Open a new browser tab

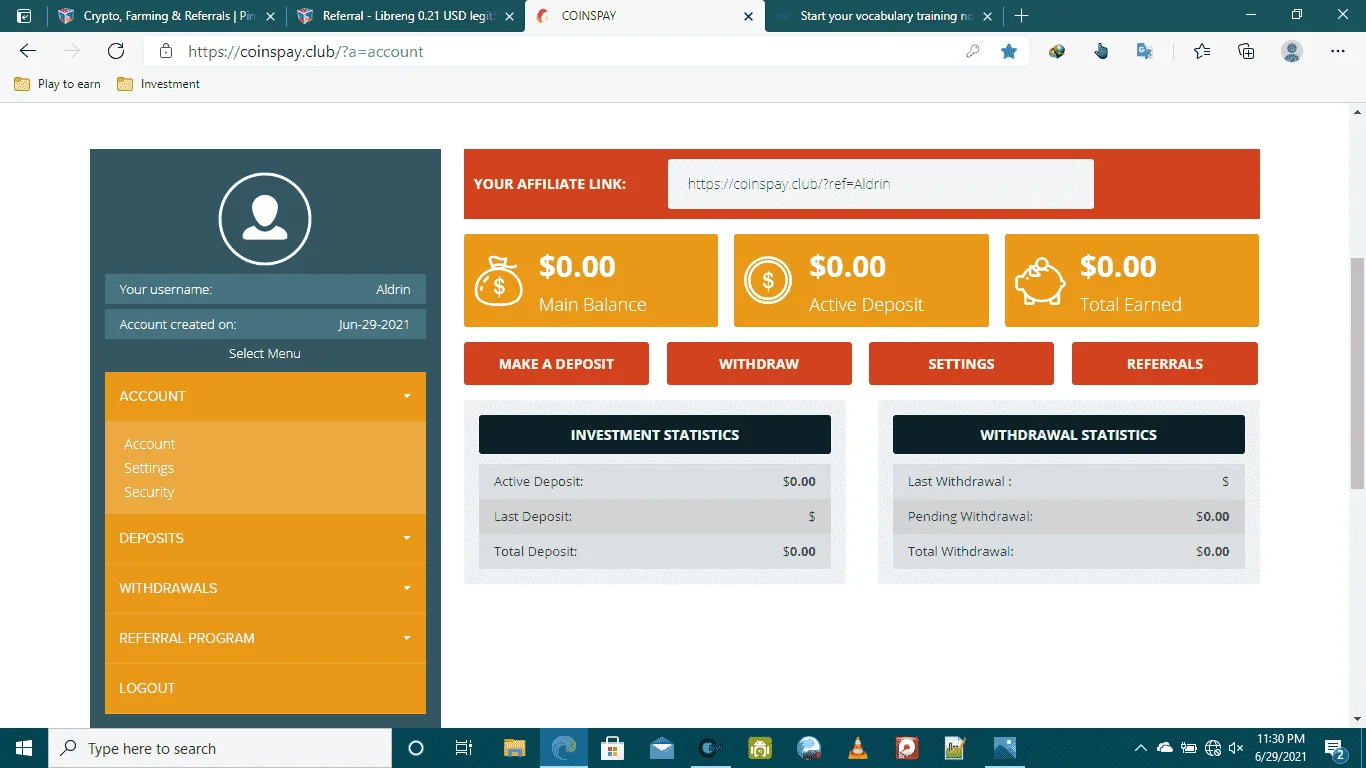(x=1021, y=16)
